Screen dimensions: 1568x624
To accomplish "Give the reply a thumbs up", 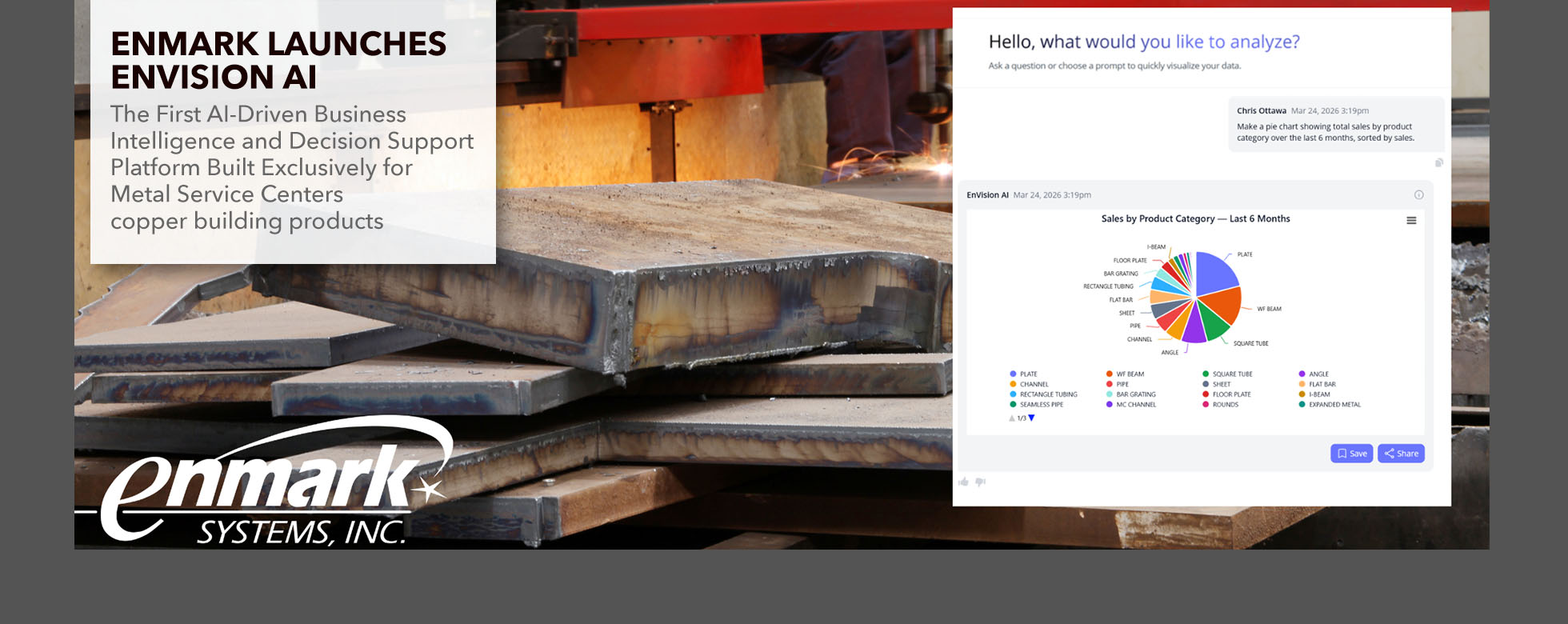I will pos(963,482).
